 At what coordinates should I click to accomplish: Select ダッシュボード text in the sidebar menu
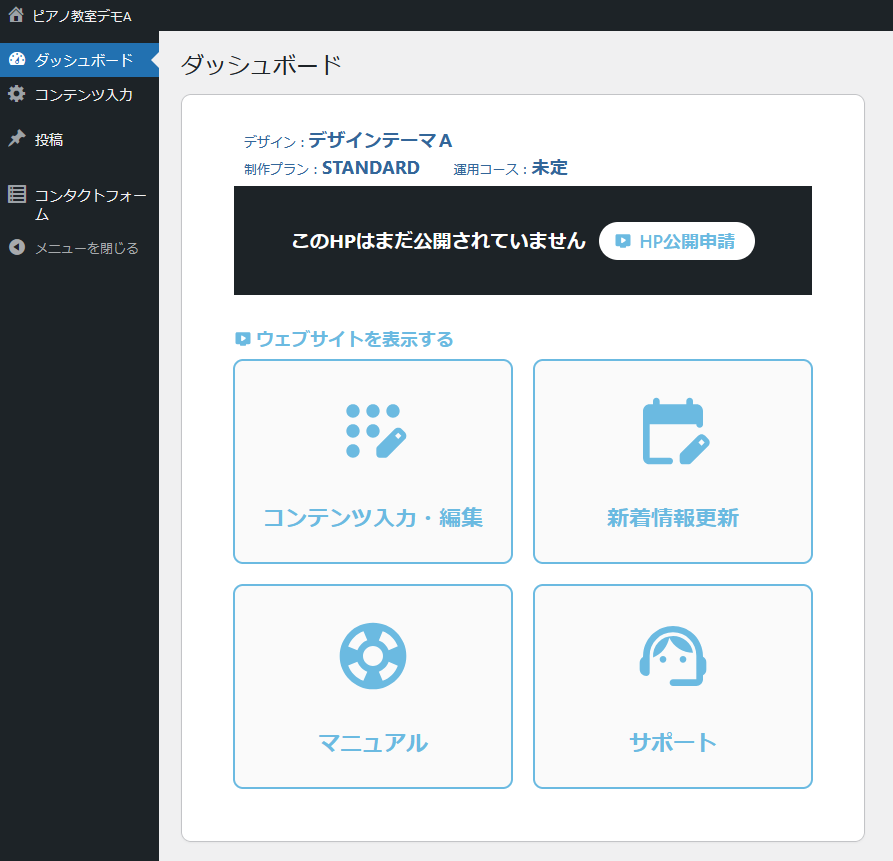pyautogui.click(x=84, y=60)
